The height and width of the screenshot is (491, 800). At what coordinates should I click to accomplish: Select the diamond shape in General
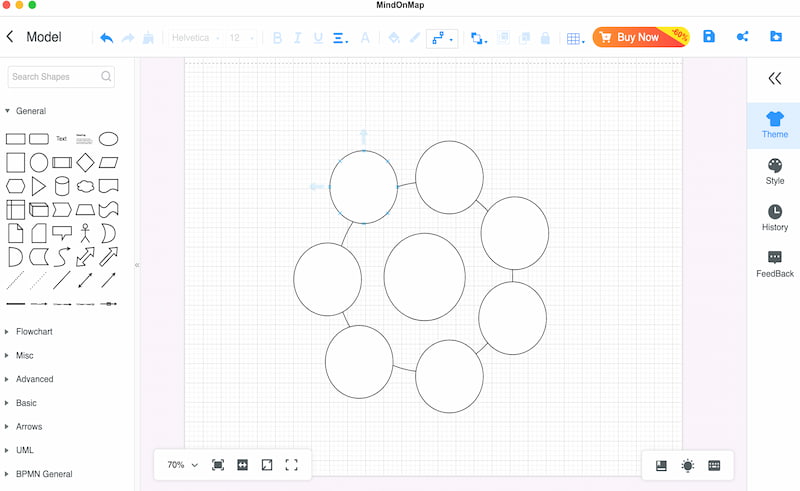(85, 163)
